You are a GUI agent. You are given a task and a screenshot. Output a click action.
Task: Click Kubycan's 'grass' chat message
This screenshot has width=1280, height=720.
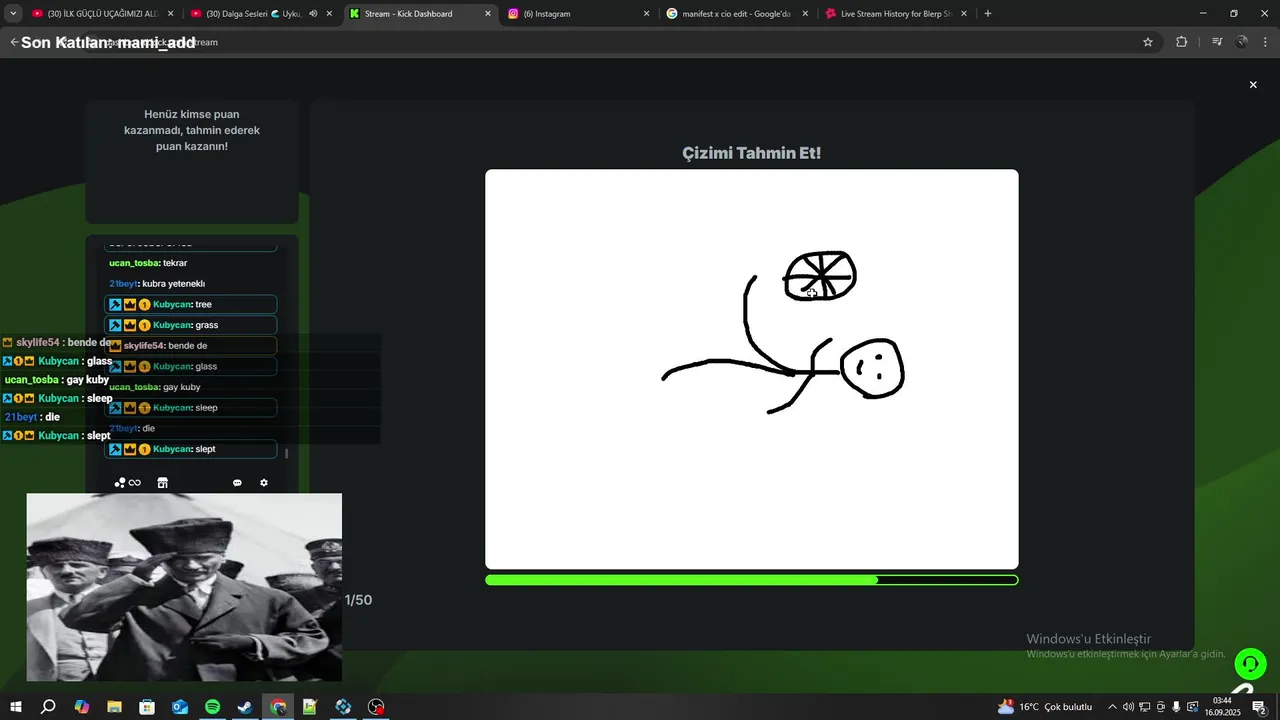(191, 325)
